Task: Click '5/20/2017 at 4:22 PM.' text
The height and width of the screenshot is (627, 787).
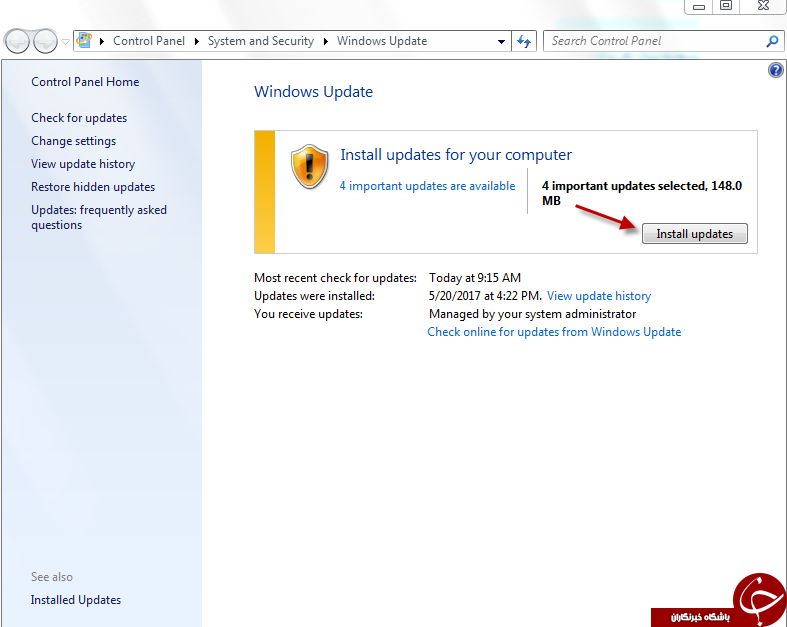Action: pos(485,296)
